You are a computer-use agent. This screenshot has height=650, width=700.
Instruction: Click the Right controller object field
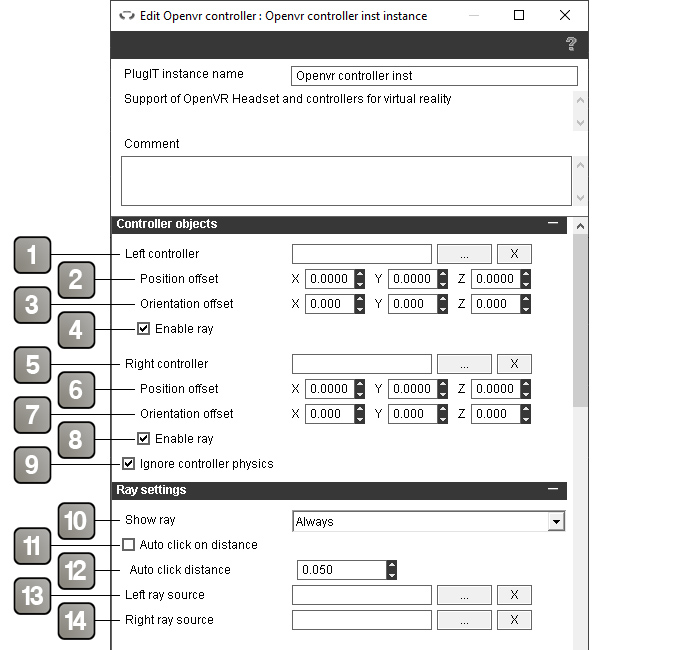point(362,364)
